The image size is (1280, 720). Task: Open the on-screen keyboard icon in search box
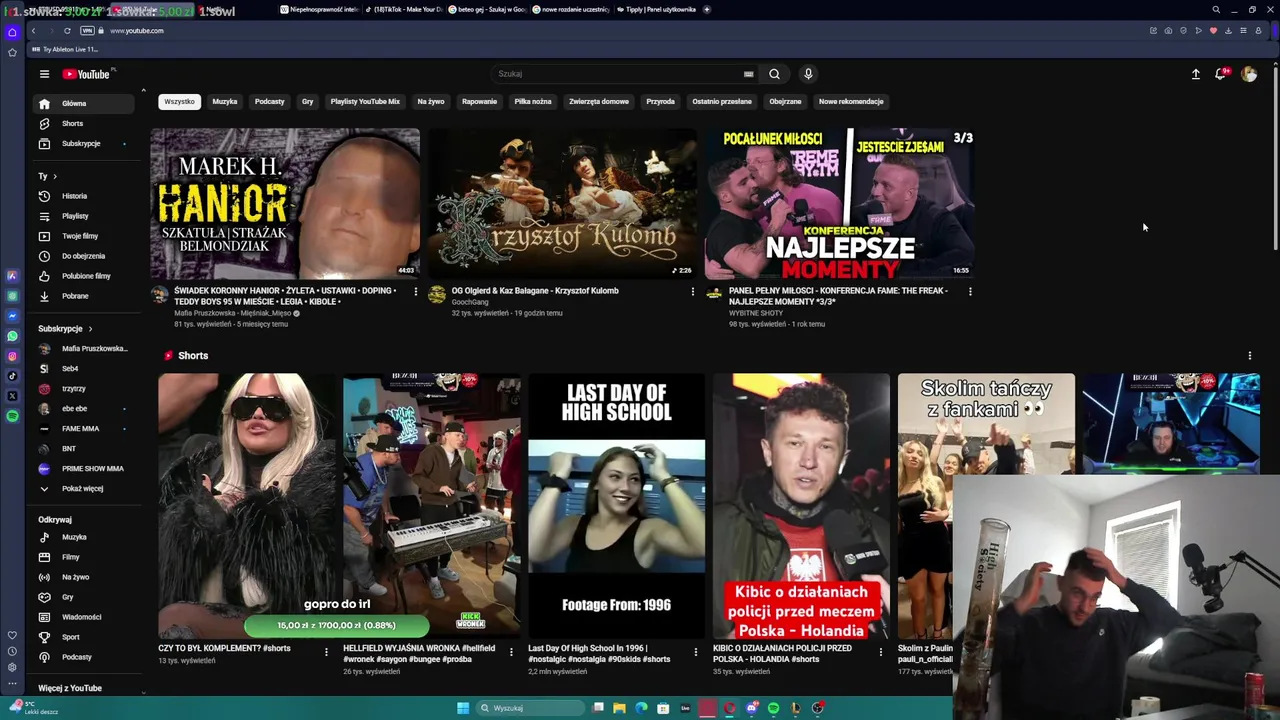pos(748,74)
